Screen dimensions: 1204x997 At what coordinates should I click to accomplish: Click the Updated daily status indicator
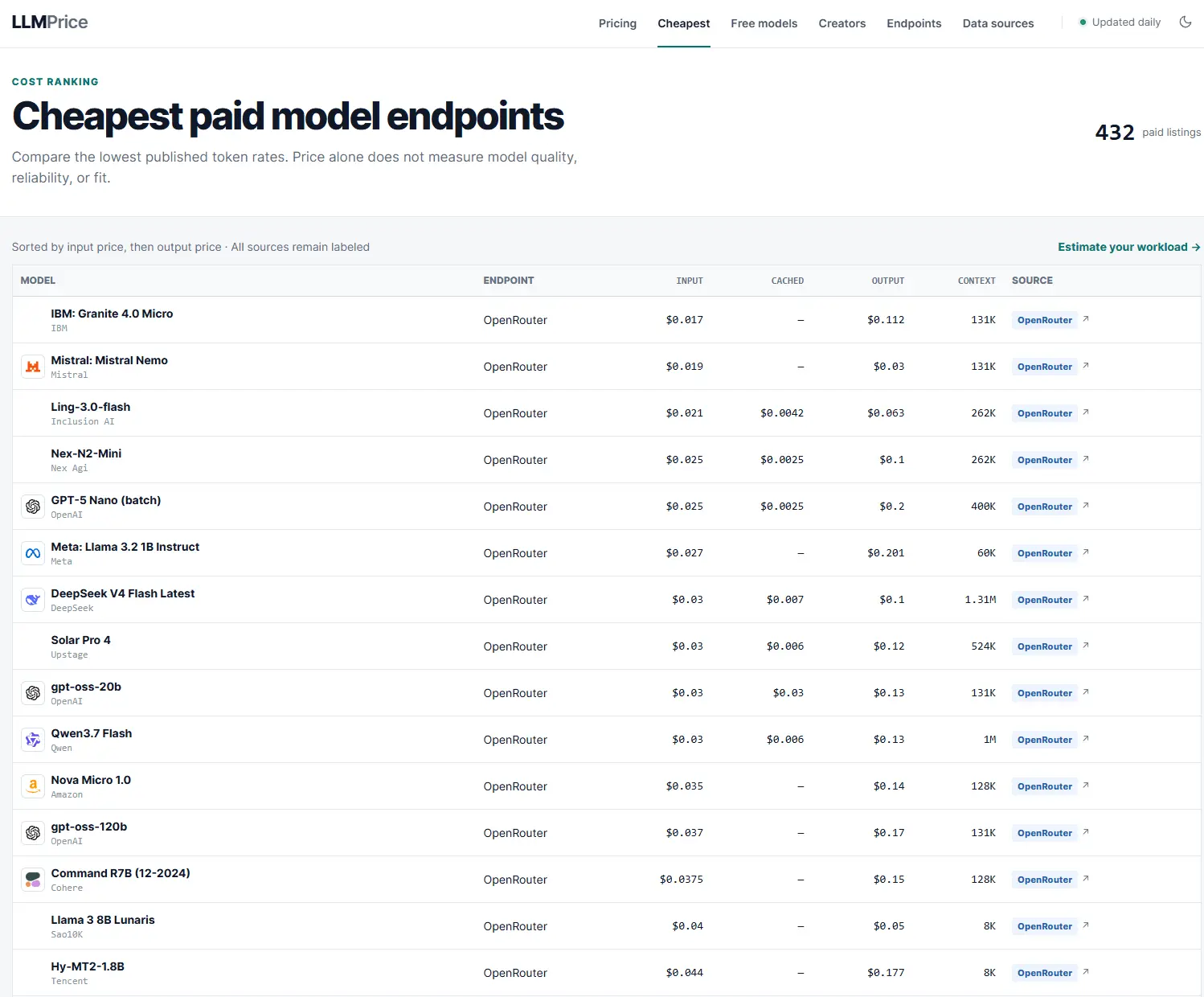click(1120, 23)
